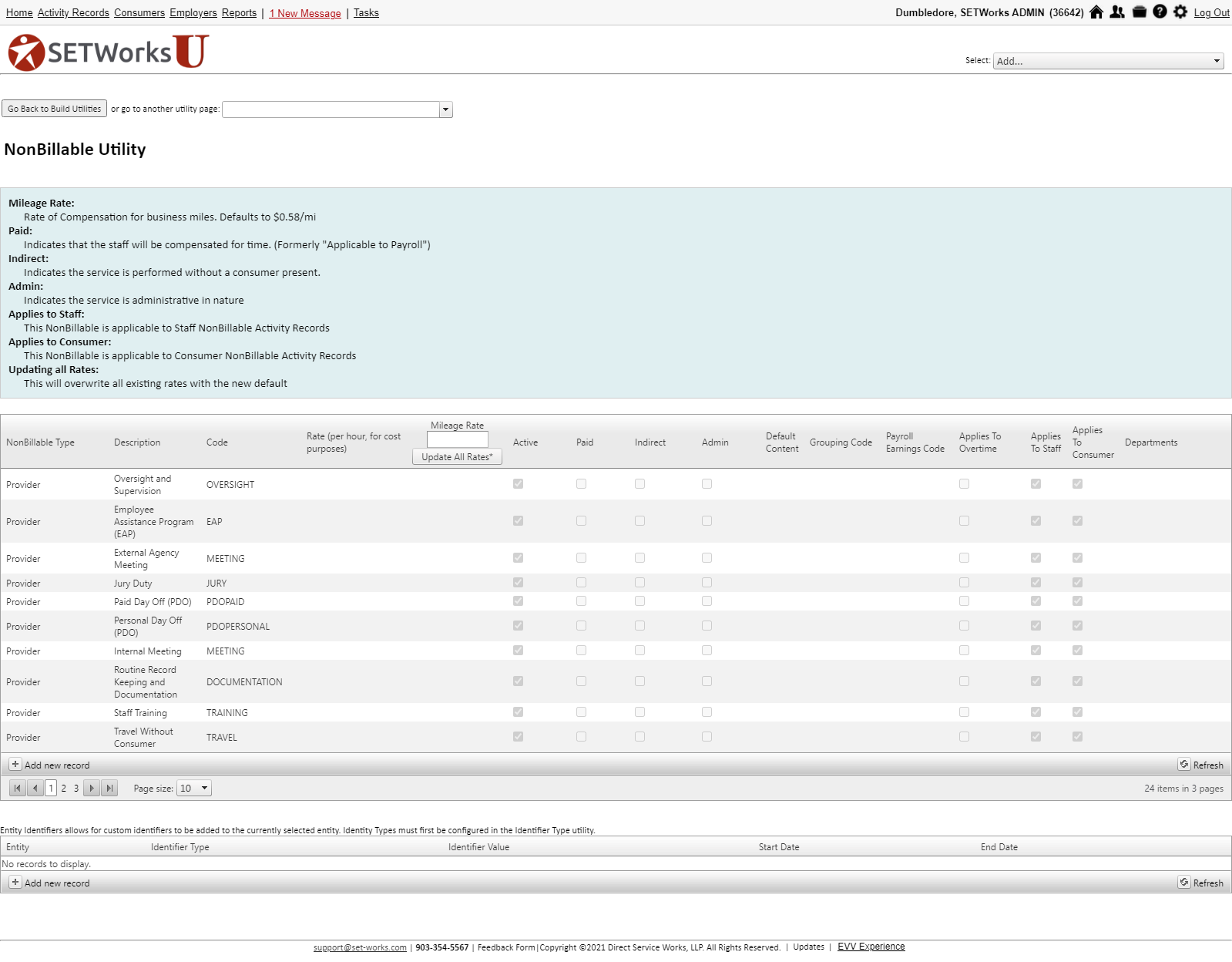
Task: Click the Start Date column header
Action: (779, 847)
